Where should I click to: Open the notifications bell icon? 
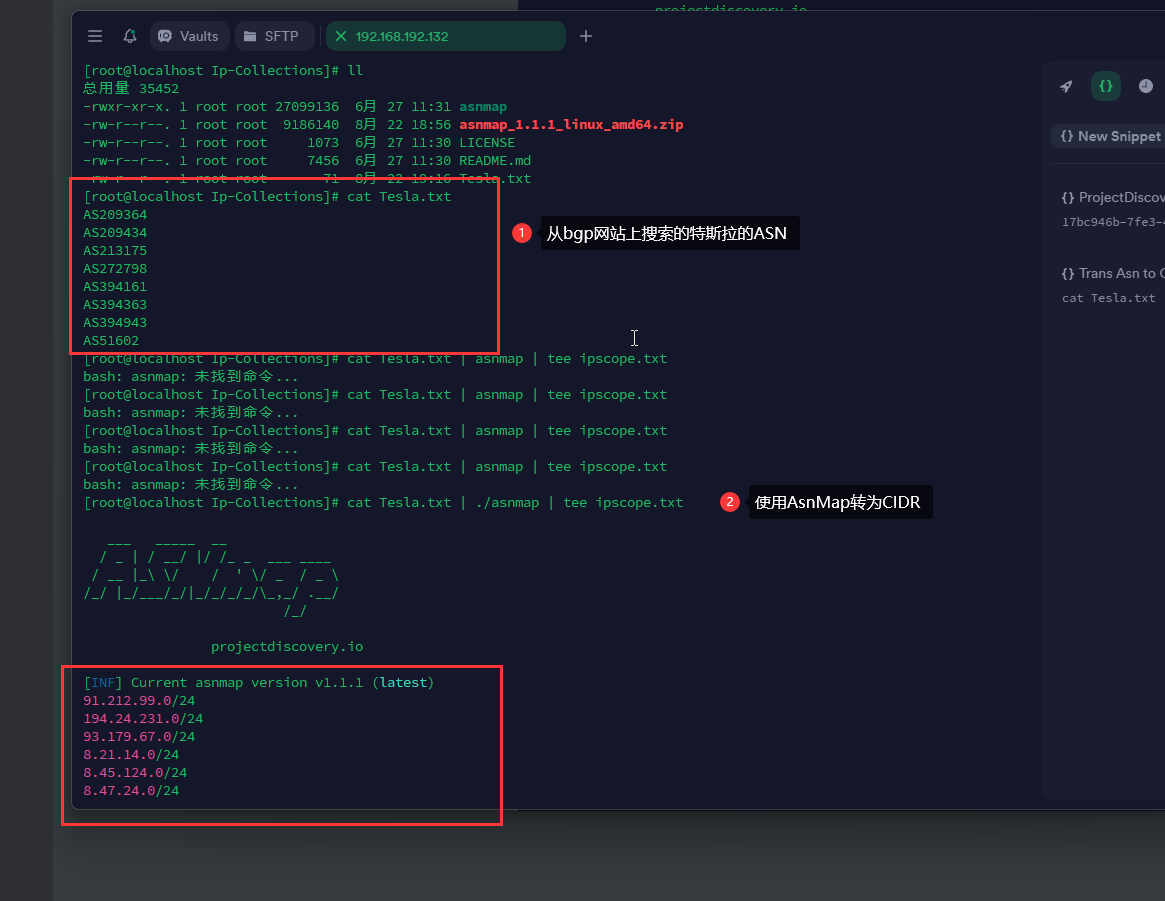point(130,36)
